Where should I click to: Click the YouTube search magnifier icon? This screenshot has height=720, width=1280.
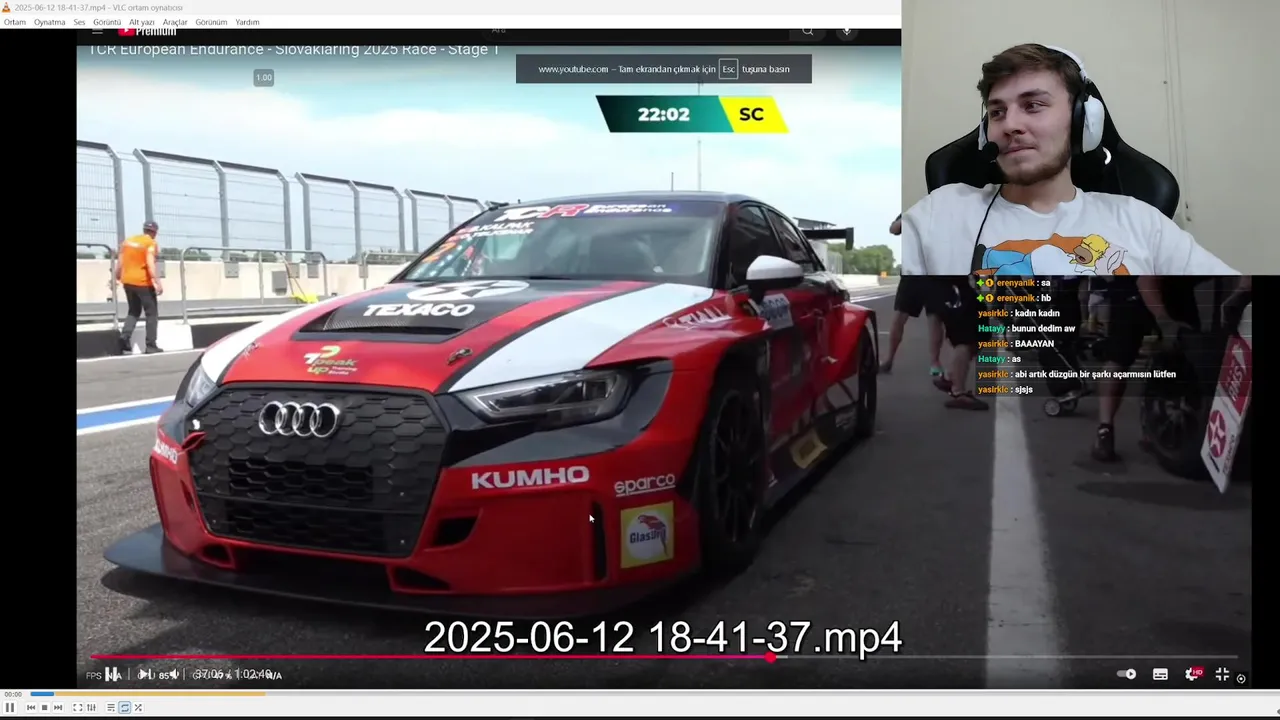tap(808, 31)
